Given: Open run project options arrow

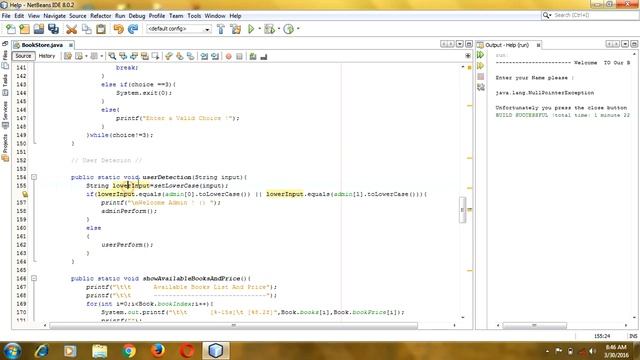Looking at the screenshot, I should click(x=260, y=29).
